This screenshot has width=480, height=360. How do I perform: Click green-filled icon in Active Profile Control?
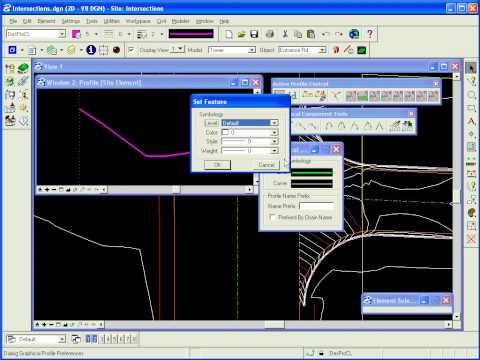362,96
